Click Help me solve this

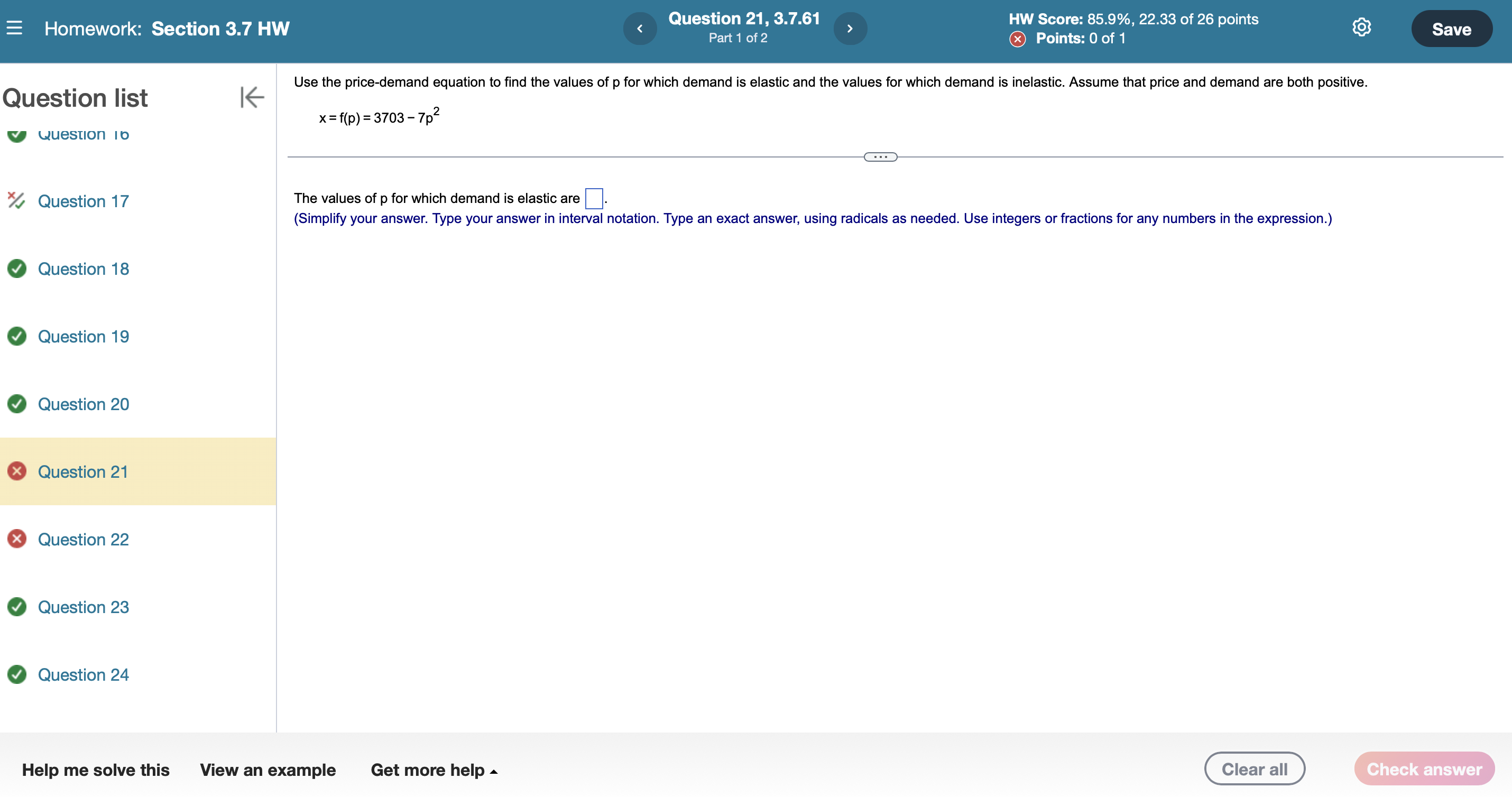click(96, 770)
